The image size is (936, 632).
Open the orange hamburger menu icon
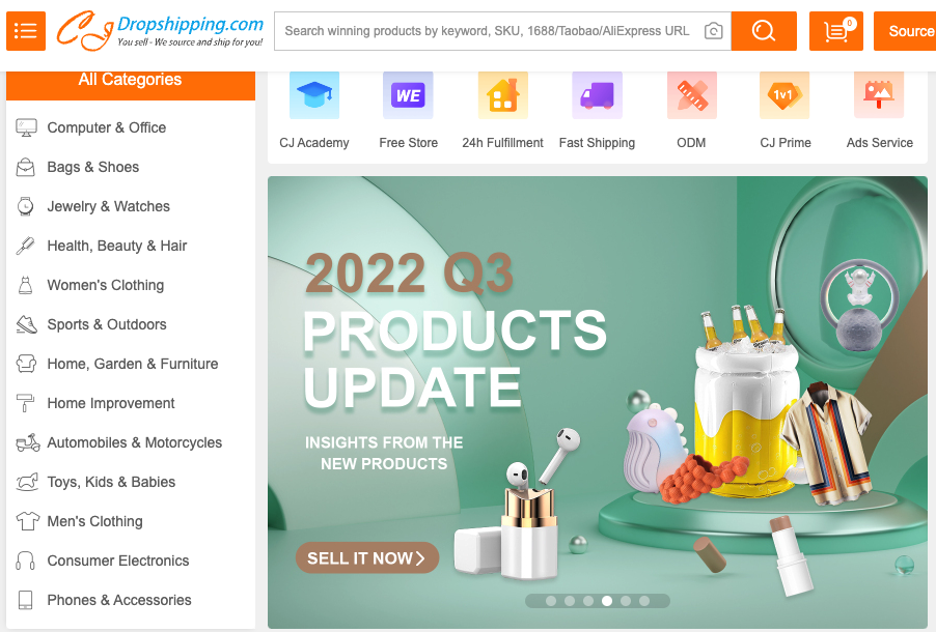26,31
